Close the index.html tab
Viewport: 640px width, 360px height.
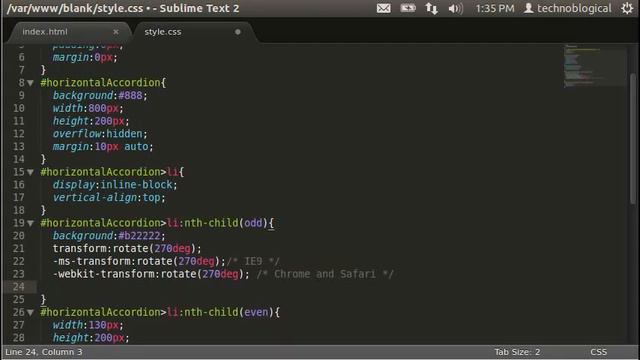tap(116, 32)
